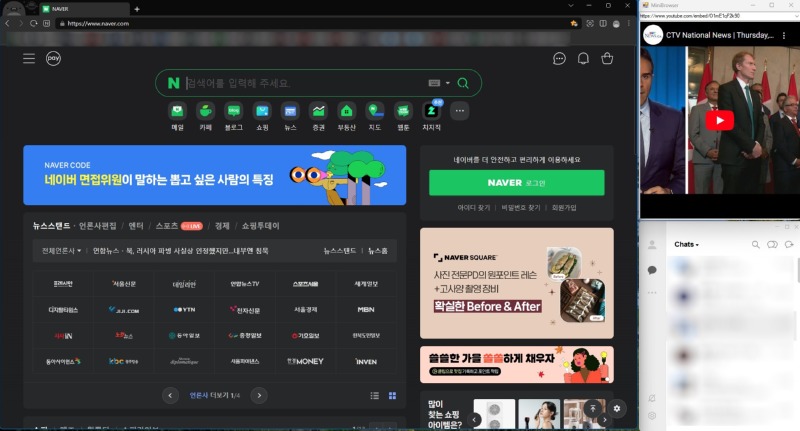
Task: Open the Naver hamburger menu
Action: pyautogui.click(x=29, y=58)
